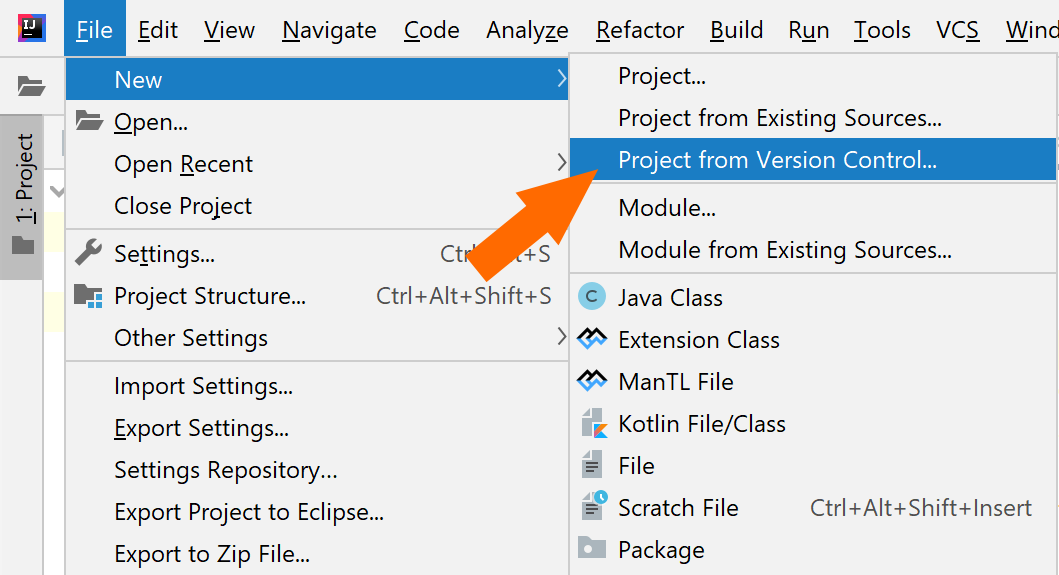Viewport: 1059px width, 575px height.
Task: Expand the New submenu arrow
Action: click(x=562, y=79)
